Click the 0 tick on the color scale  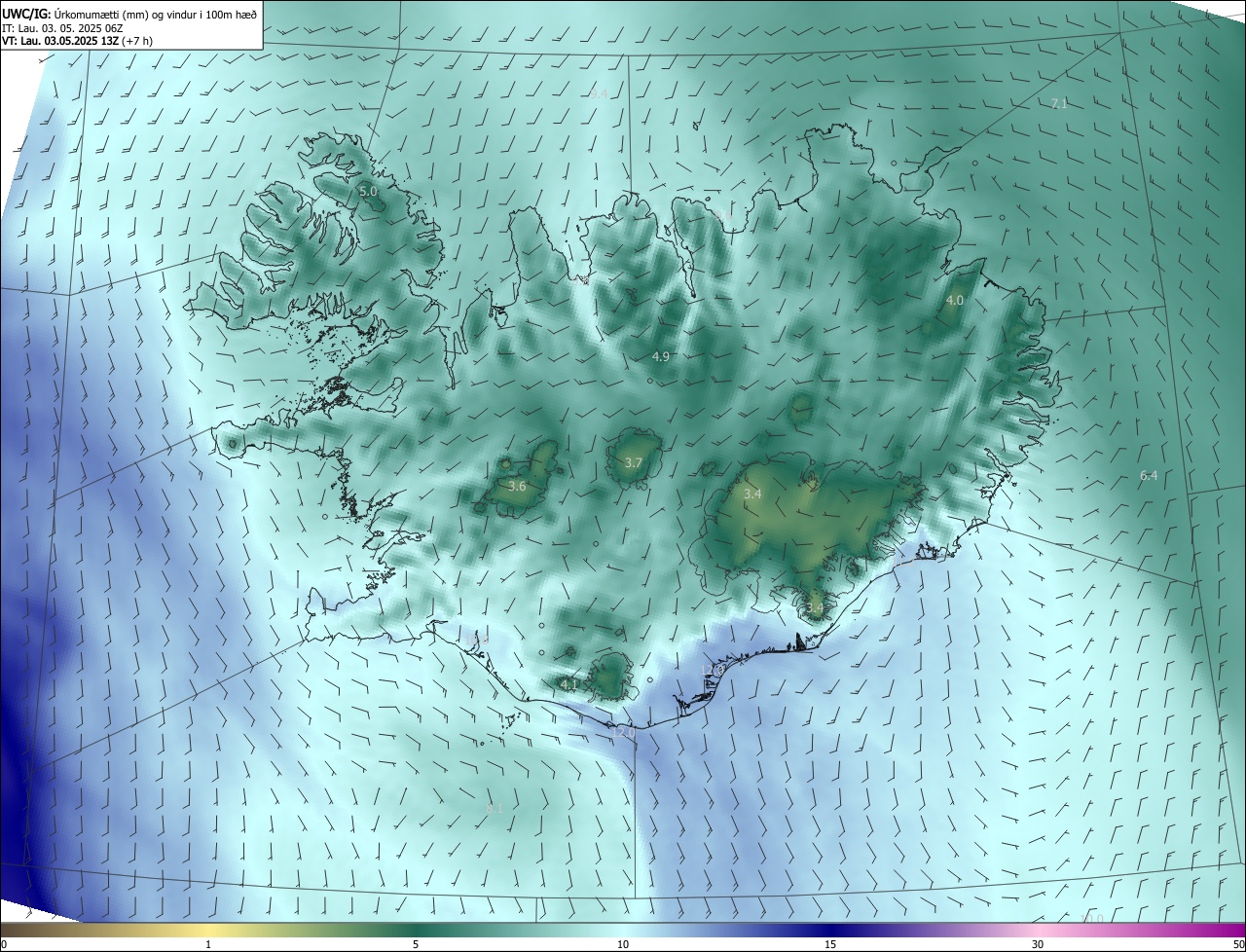pos(4,944)
